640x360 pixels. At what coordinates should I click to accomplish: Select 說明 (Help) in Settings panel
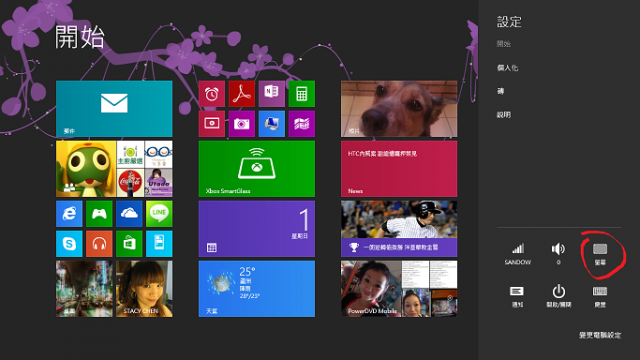(x=504, y=115)
